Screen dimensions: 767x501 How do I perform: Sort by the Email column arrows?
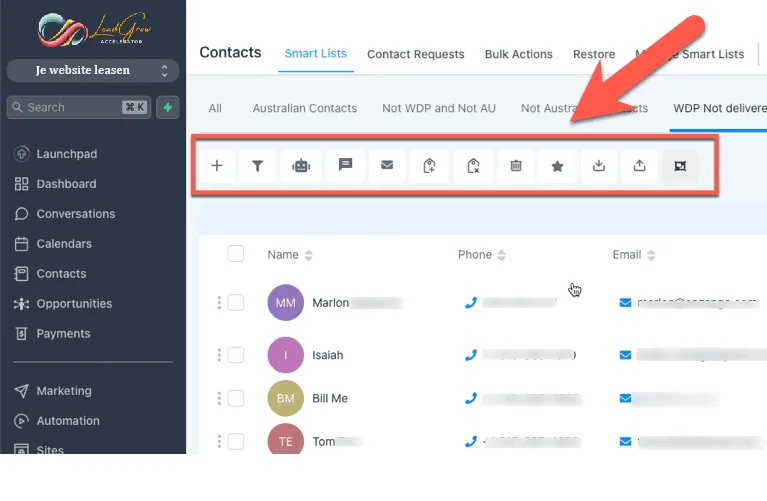point(651,255)
